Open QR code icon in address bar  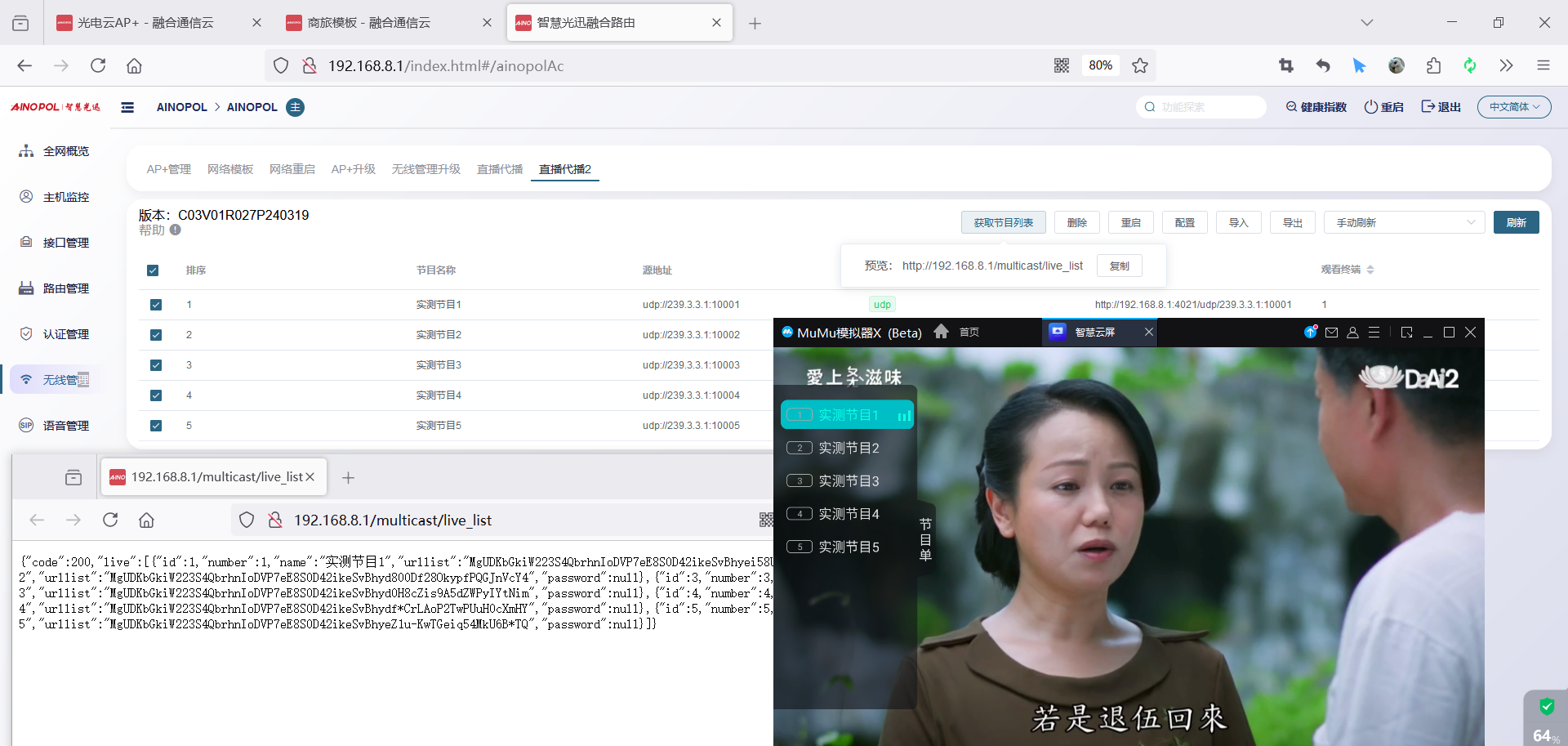coord(1062,65)
